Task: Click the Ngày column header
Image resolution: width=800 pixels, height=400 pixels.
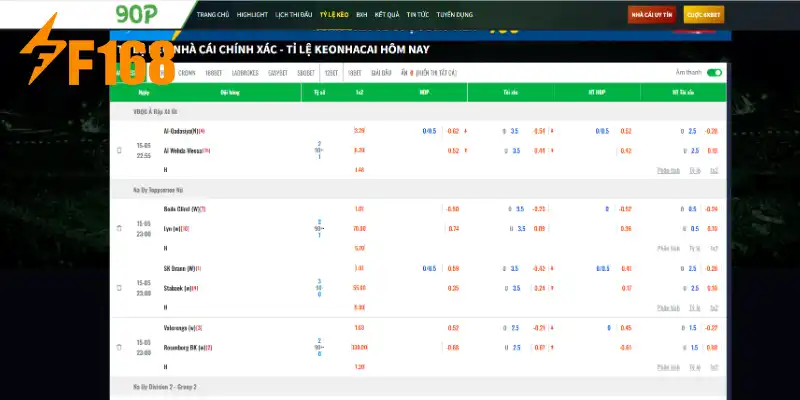Action: point(143,92)
